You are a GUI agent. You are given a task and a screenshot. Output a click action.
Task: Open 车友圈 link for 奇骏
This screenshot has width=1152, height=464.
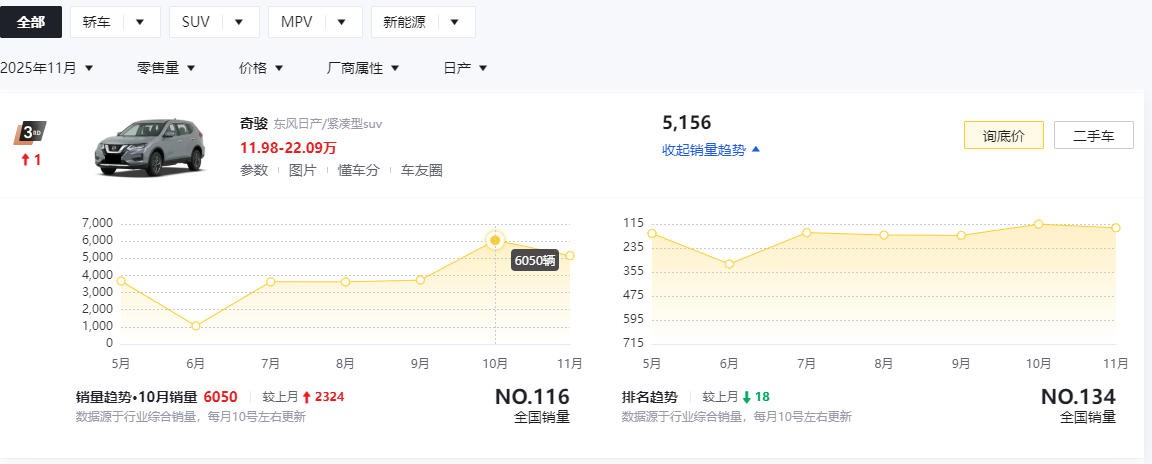point(422,170)
